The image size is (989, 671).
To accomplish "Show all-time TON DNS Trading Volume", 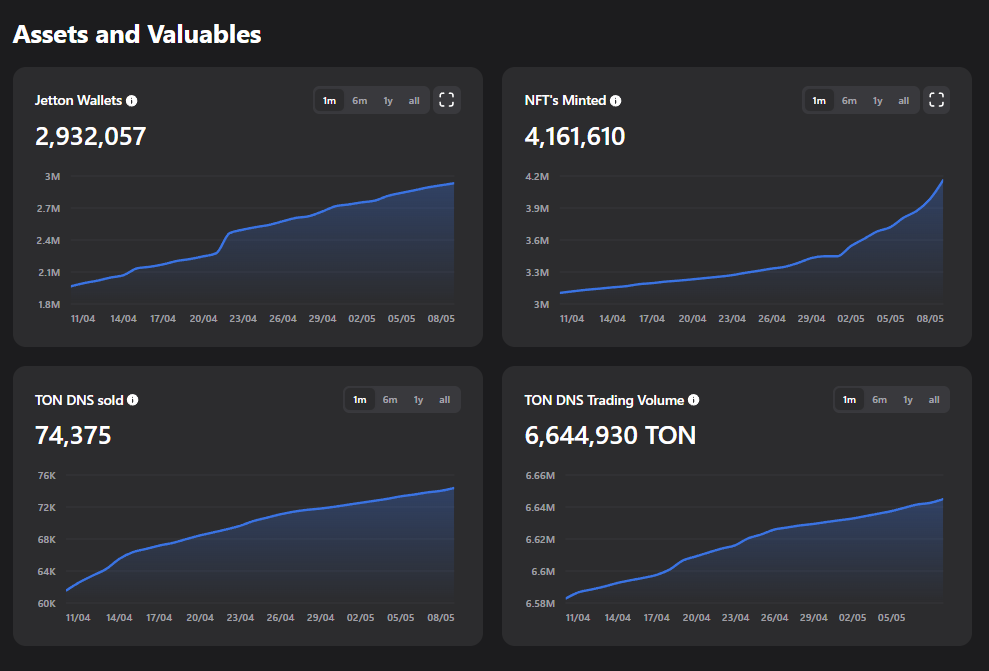I will click(934, 400).
